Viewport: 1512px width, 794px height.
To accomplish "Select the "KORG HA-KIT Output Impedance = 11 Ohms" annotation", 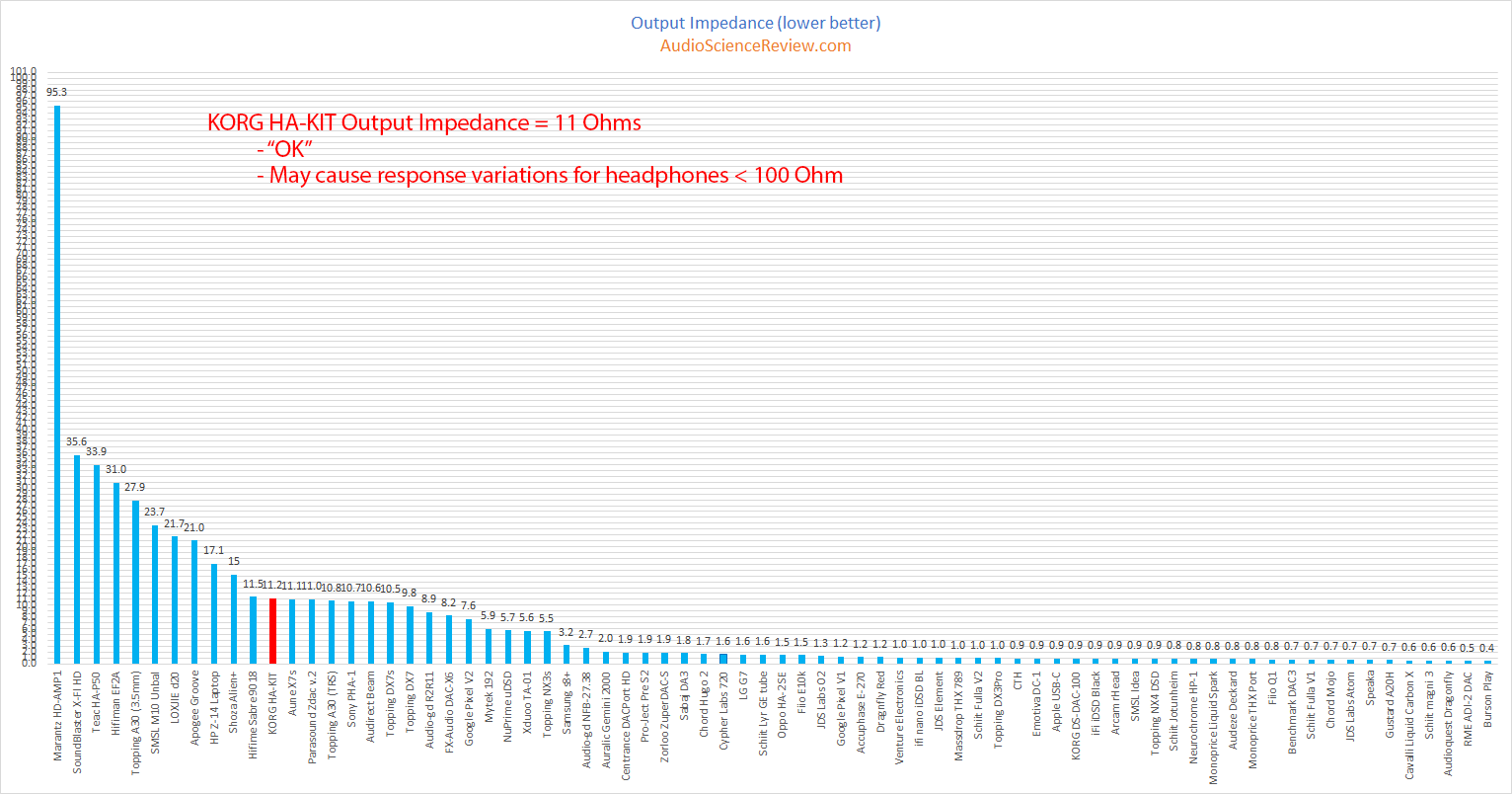I will 424,123.
